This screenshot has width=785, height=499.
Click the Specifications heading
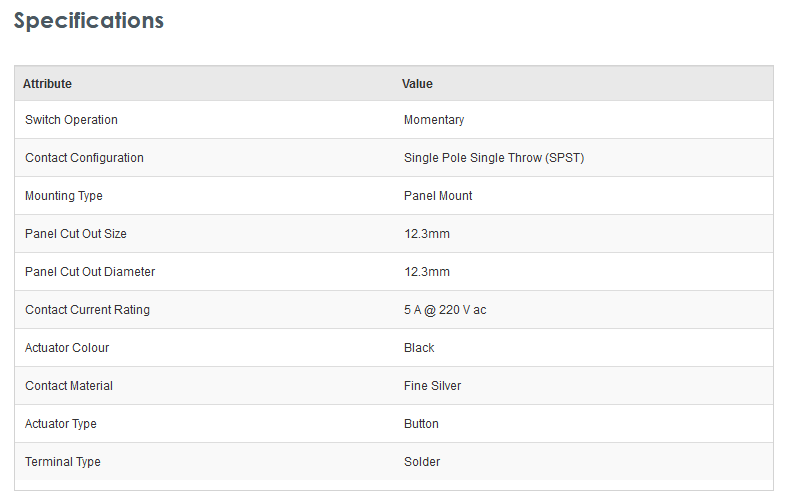pyautogui.click(x=89, y=21)
